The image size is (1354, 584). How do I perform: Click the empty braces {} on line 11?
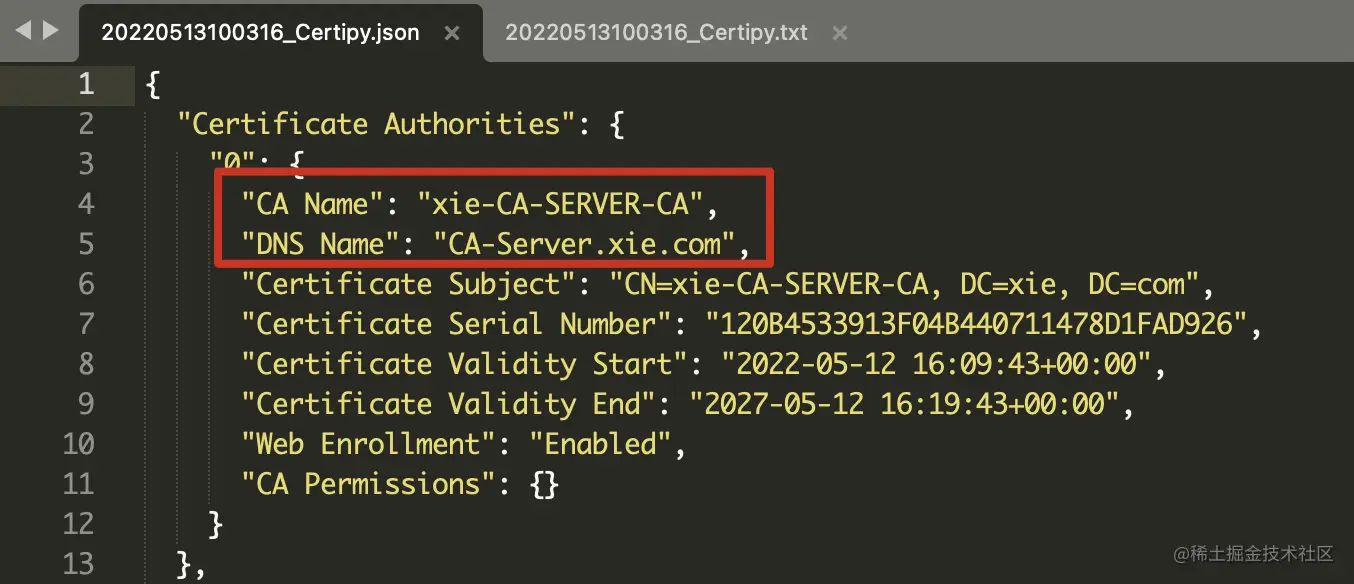pos(544,485)
